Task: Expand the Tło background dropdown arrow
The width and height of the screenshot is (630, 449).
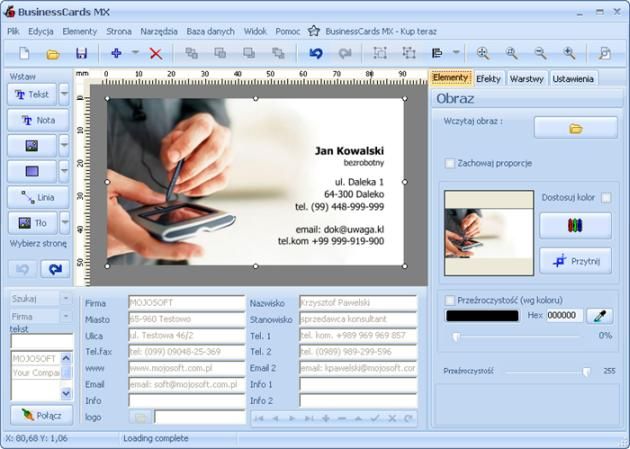Action: [x=65, y=222]
